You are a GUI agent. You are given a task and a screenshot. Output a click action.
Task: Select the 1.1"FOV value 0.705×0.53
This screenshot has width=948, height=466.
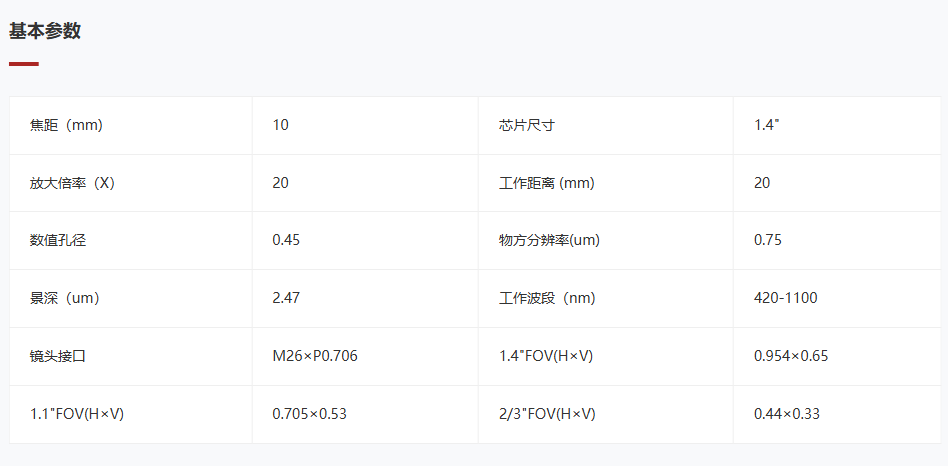[309, 414]
